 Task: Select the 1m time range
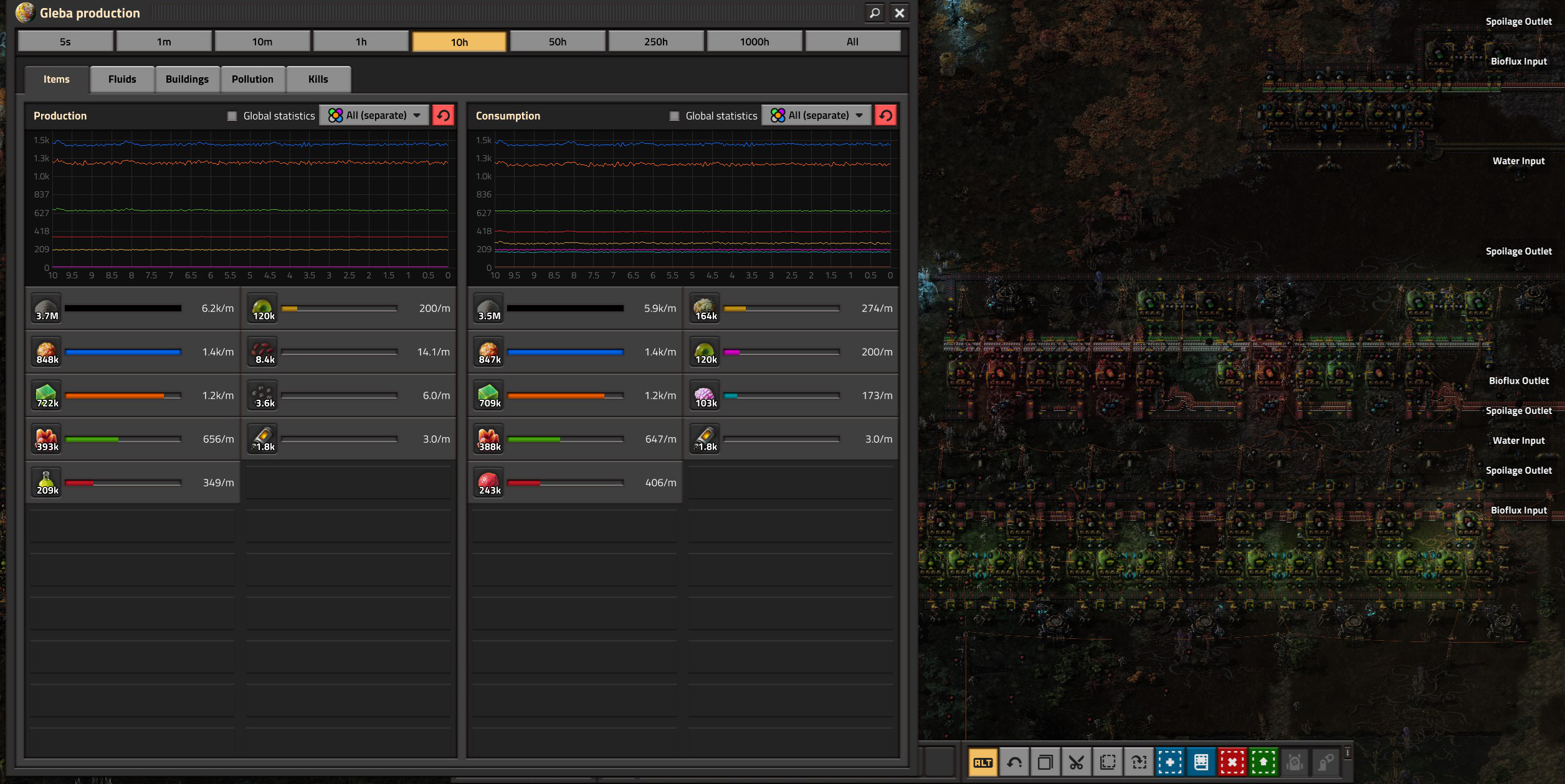164,42
